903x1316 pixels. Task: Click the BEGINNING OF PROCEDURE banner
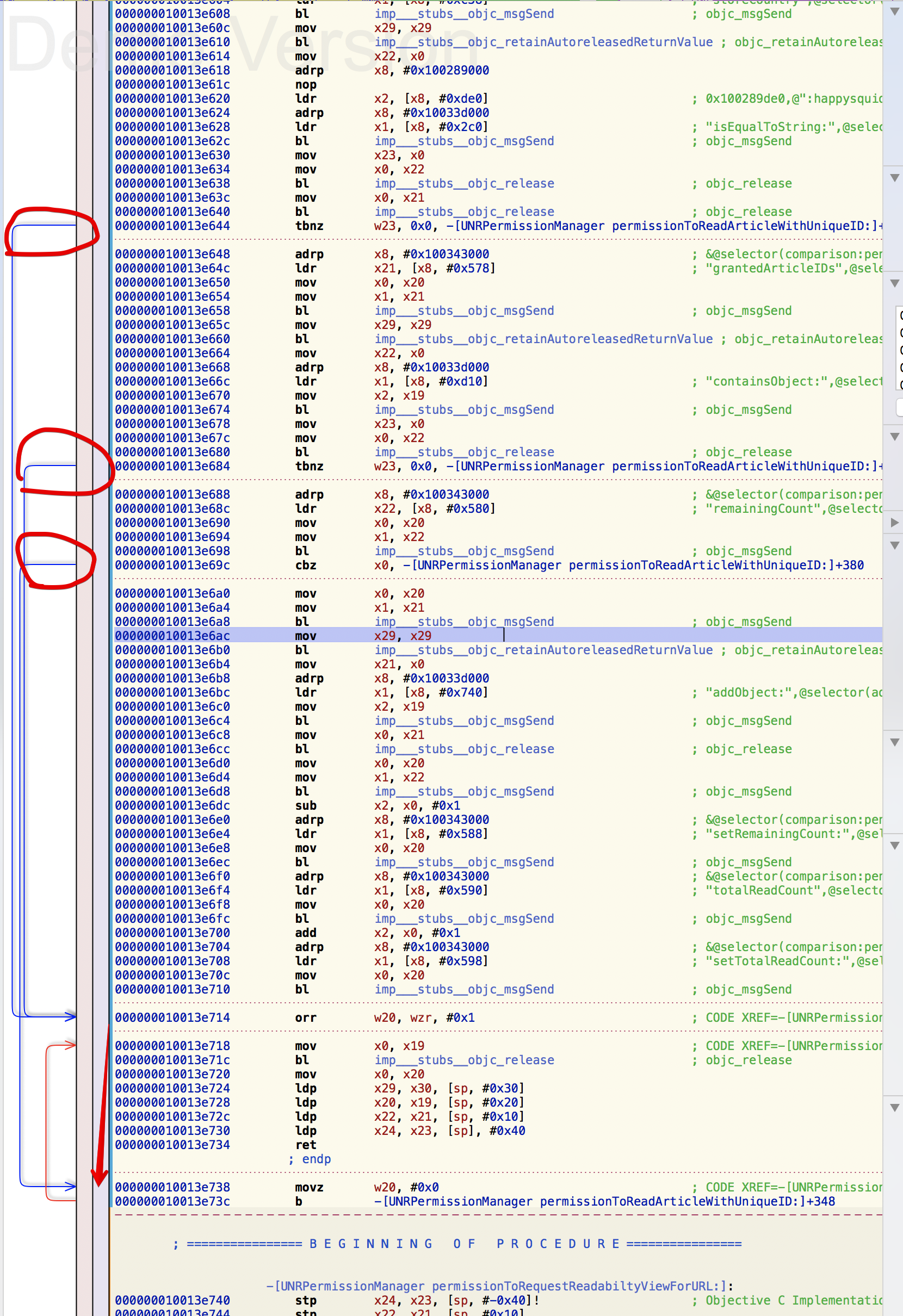(457, 1244)
